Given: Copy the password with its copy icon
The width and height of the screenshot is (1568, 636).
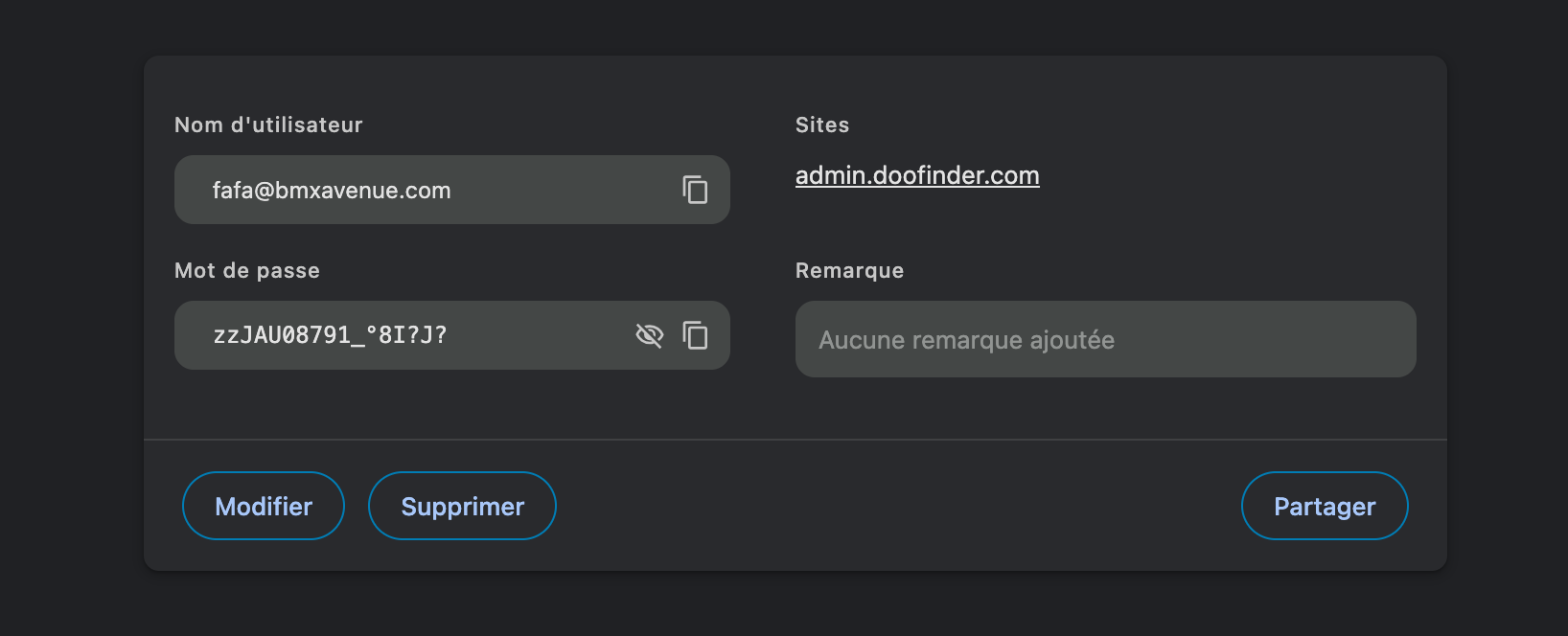Looking at the screenshot, I should pos(695,335).
